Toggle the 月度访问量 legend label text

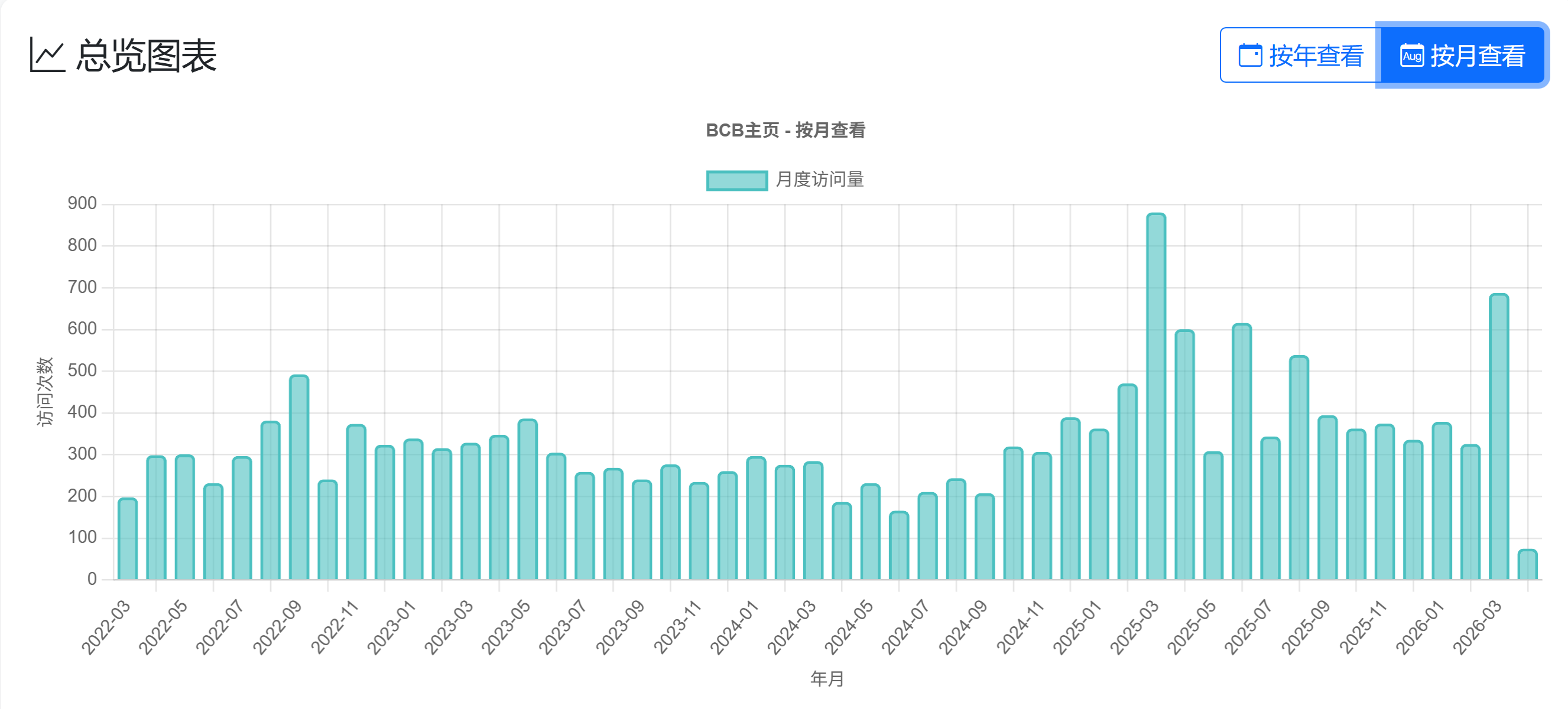click(819, 180)
